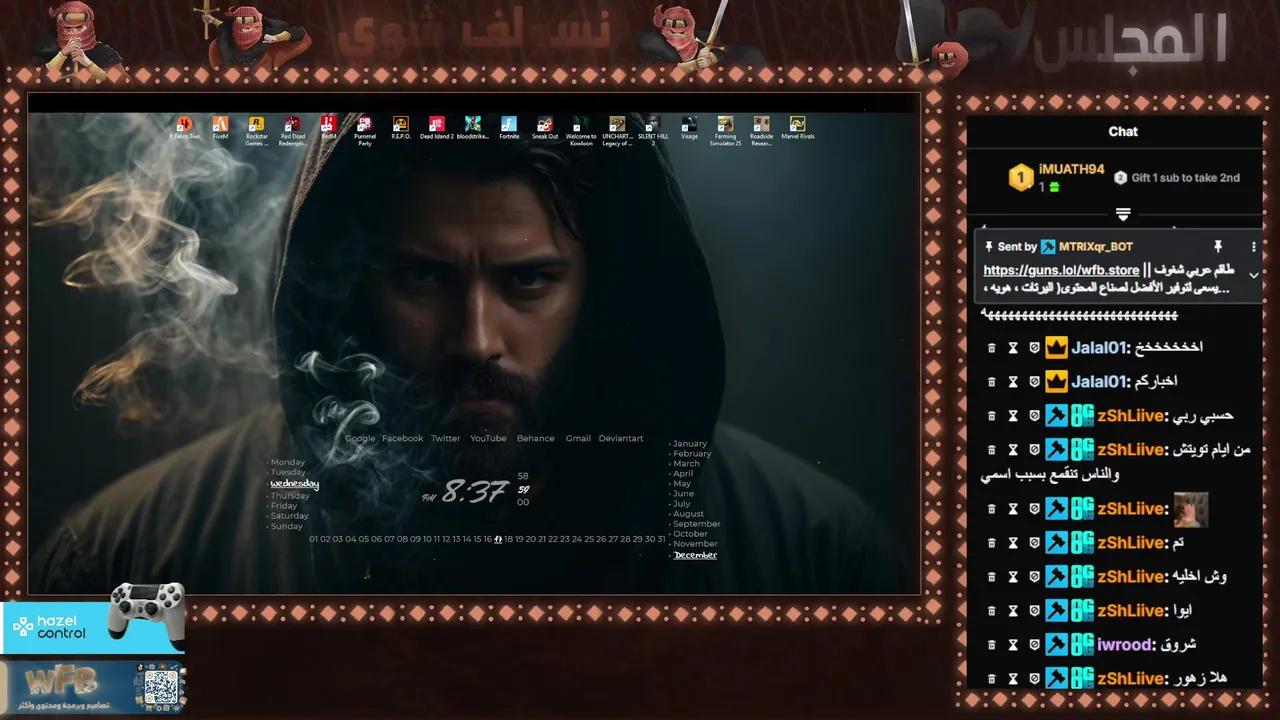Open the Sneak Out desktop icon
The image size is (1280, 720).
click(x=545, y=128)
